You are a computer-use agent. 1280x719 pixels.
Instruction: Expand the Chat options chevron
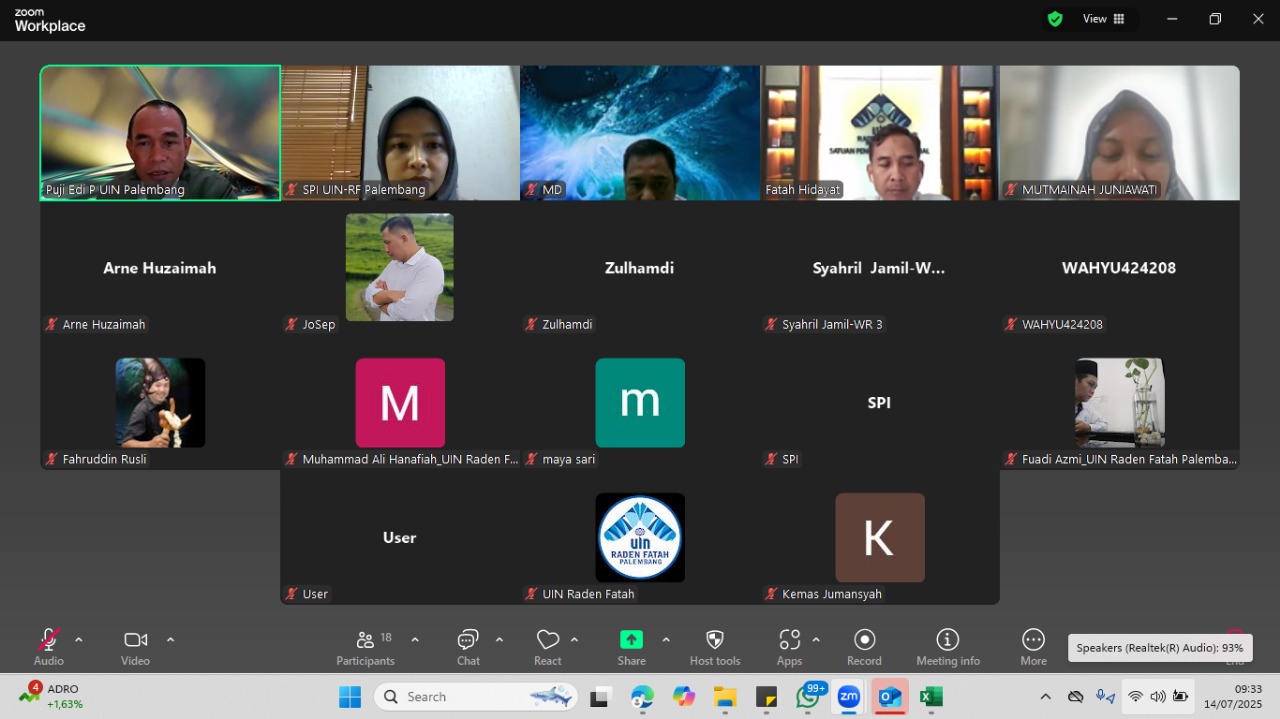click(x=499, y=640)
